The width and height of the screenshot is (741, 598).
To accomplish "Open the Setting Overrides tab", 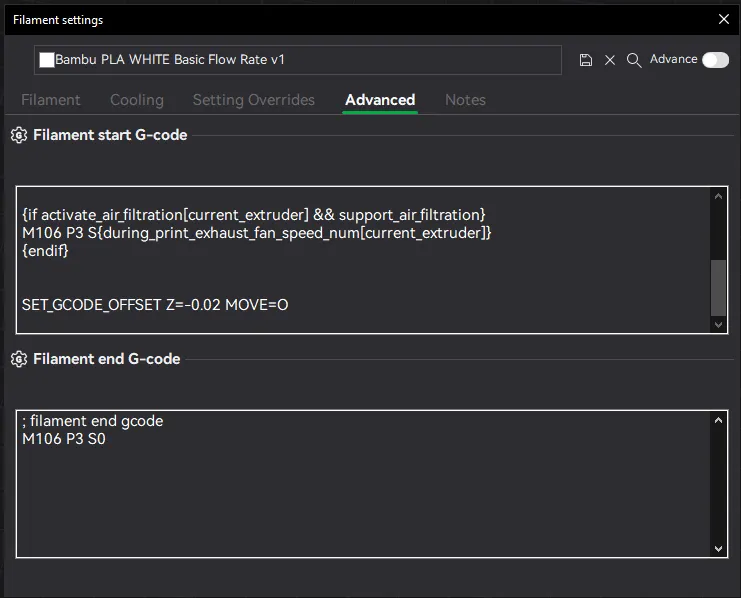I will point(254,100).
